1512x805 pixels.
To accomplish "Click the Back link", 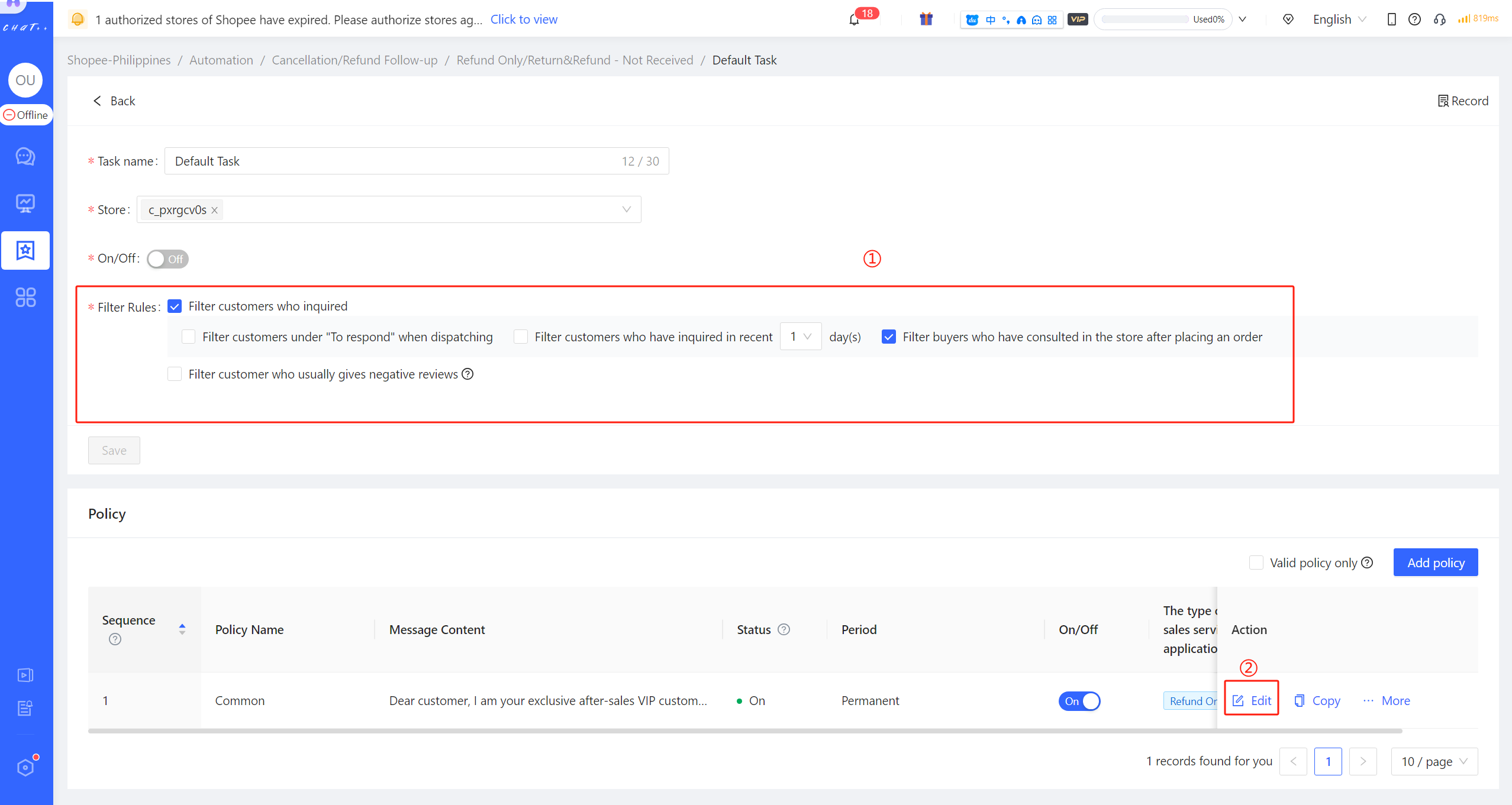I will pyautogui.click(x=114, y=101).
